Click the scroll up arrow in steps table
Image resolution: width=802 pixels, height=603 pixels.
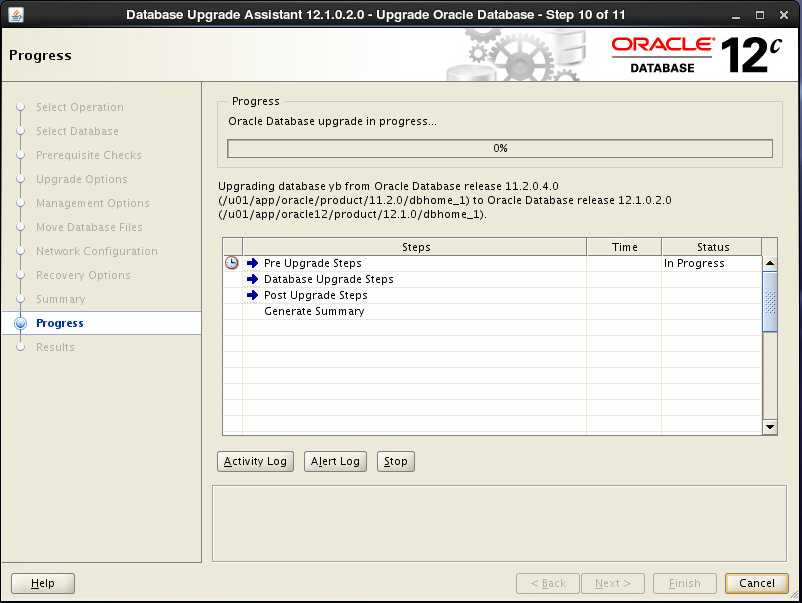770,263
